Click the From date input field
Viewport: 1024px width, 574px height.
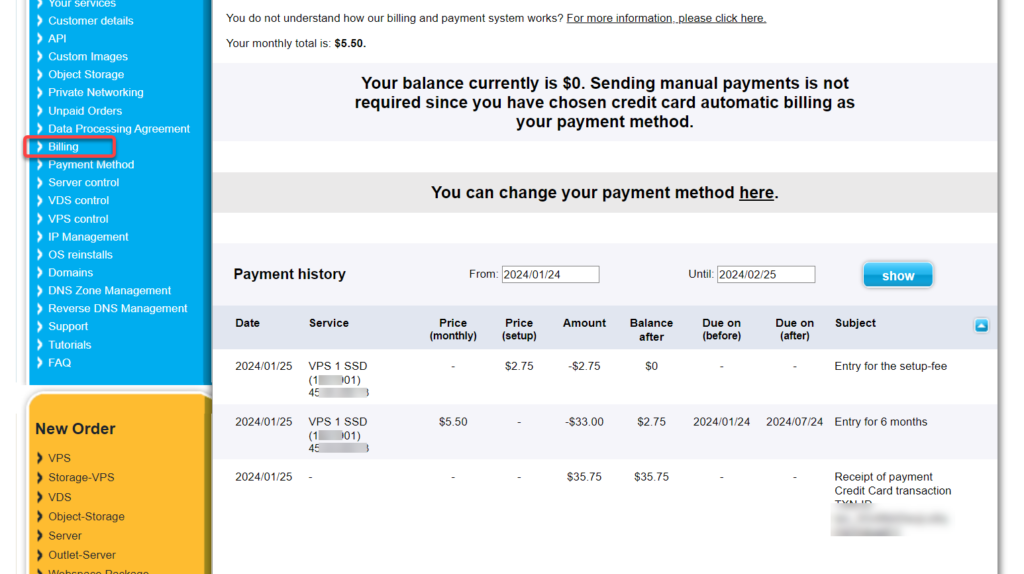click(550, 275)
